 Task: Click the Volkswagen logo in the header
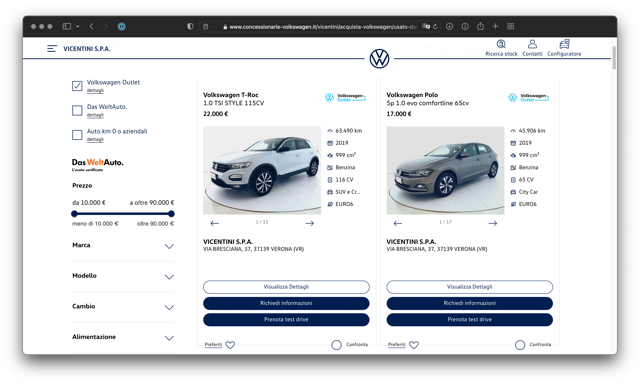pyautogui.click(x=379, y=59)
